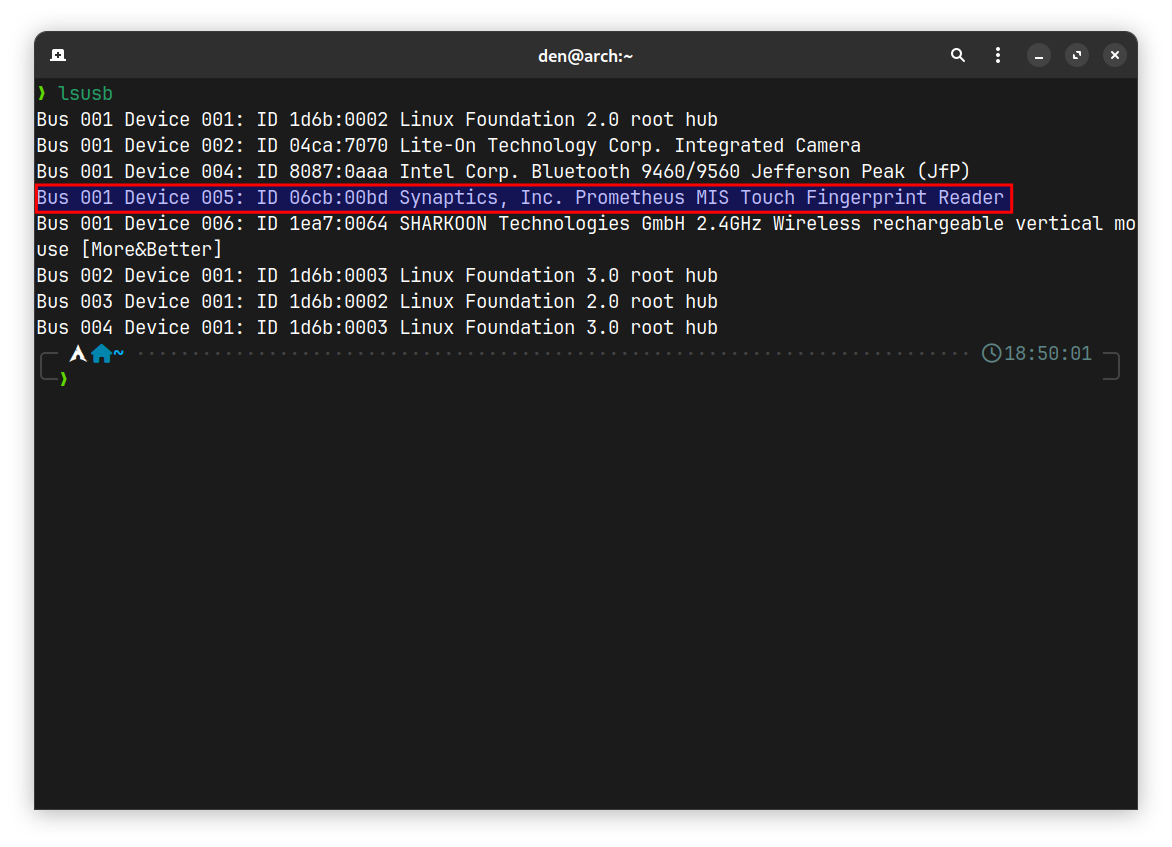1172x847 pixels.
Task: Click the clock icon beside 18:50:01
Action: tap(991, 354)
